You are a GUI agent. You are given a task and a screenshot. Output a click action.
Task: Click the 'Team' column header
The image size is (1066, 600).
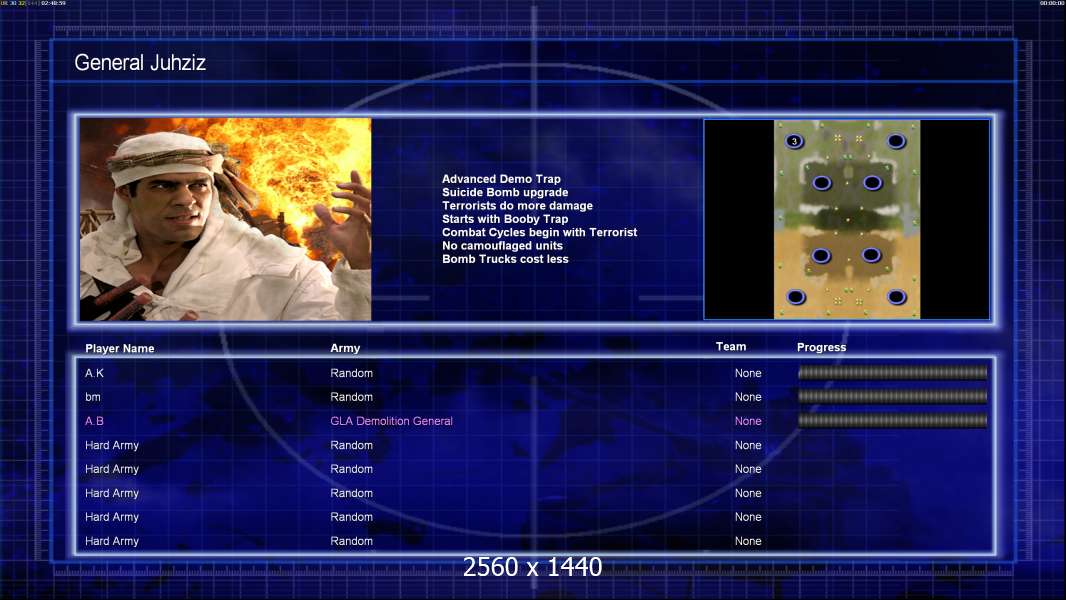click(x=731, y=347)
